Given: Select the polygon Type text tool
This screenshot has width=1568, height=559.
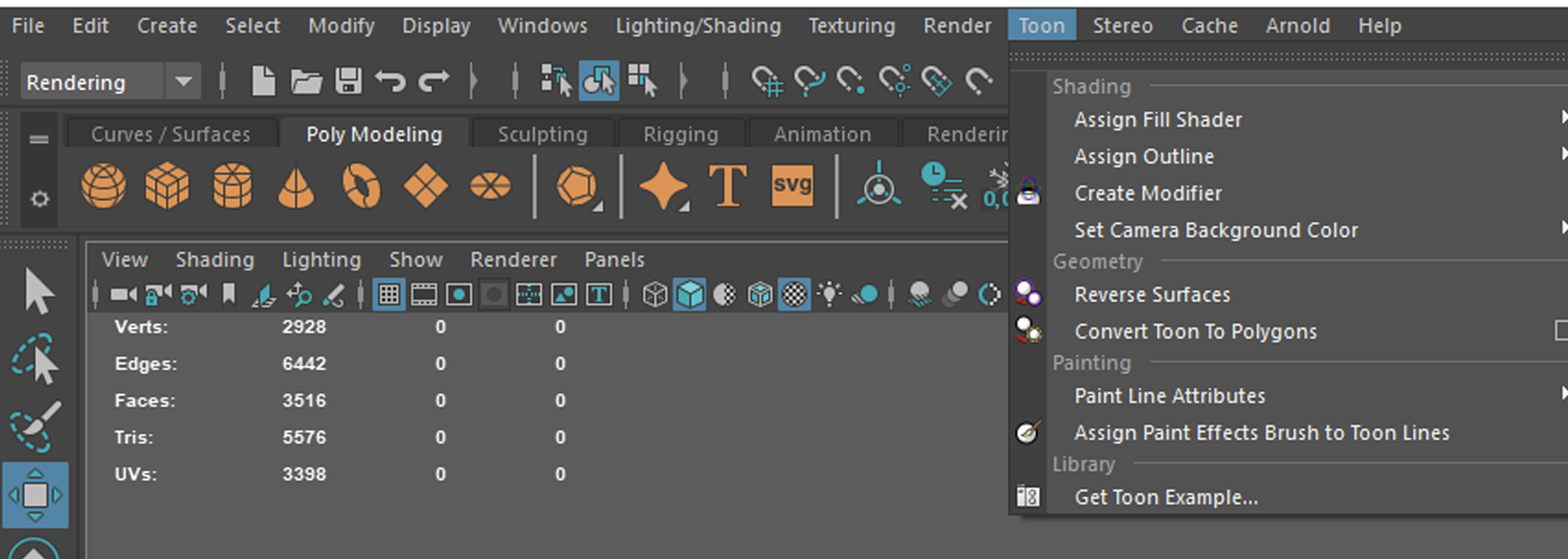Looking at the screenshot, I should 727,185.
